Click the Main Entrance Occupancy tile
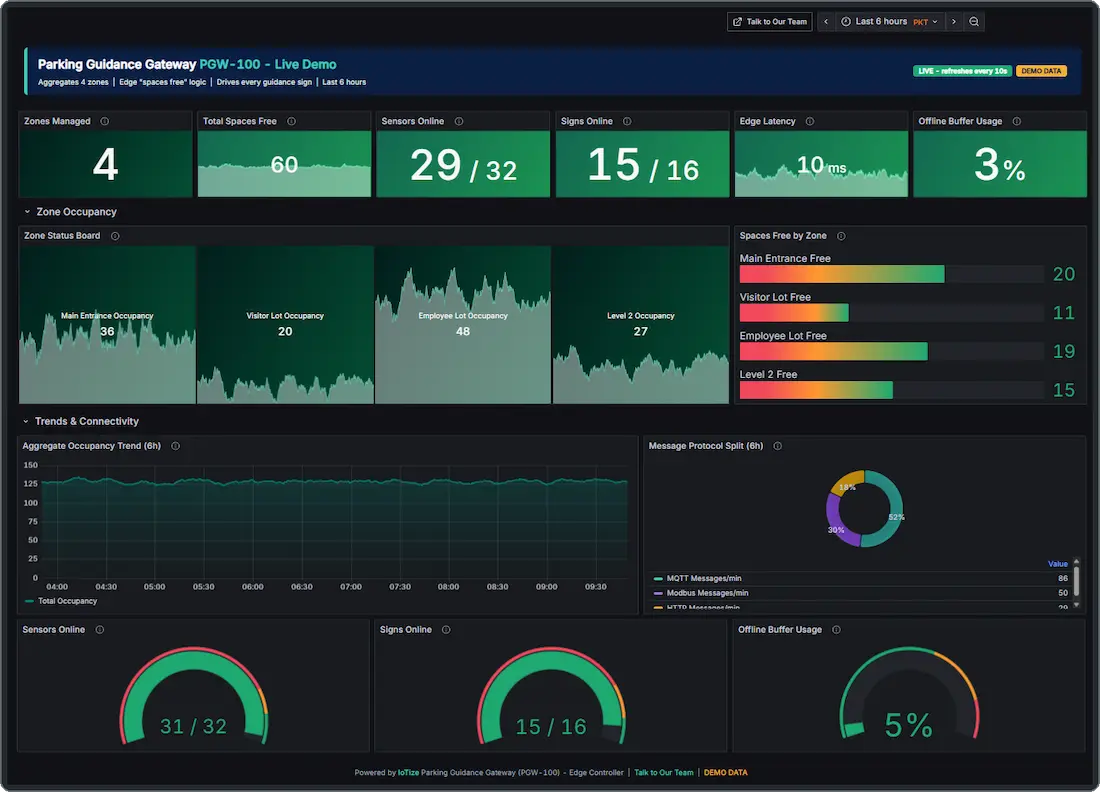 click(107, 325)
